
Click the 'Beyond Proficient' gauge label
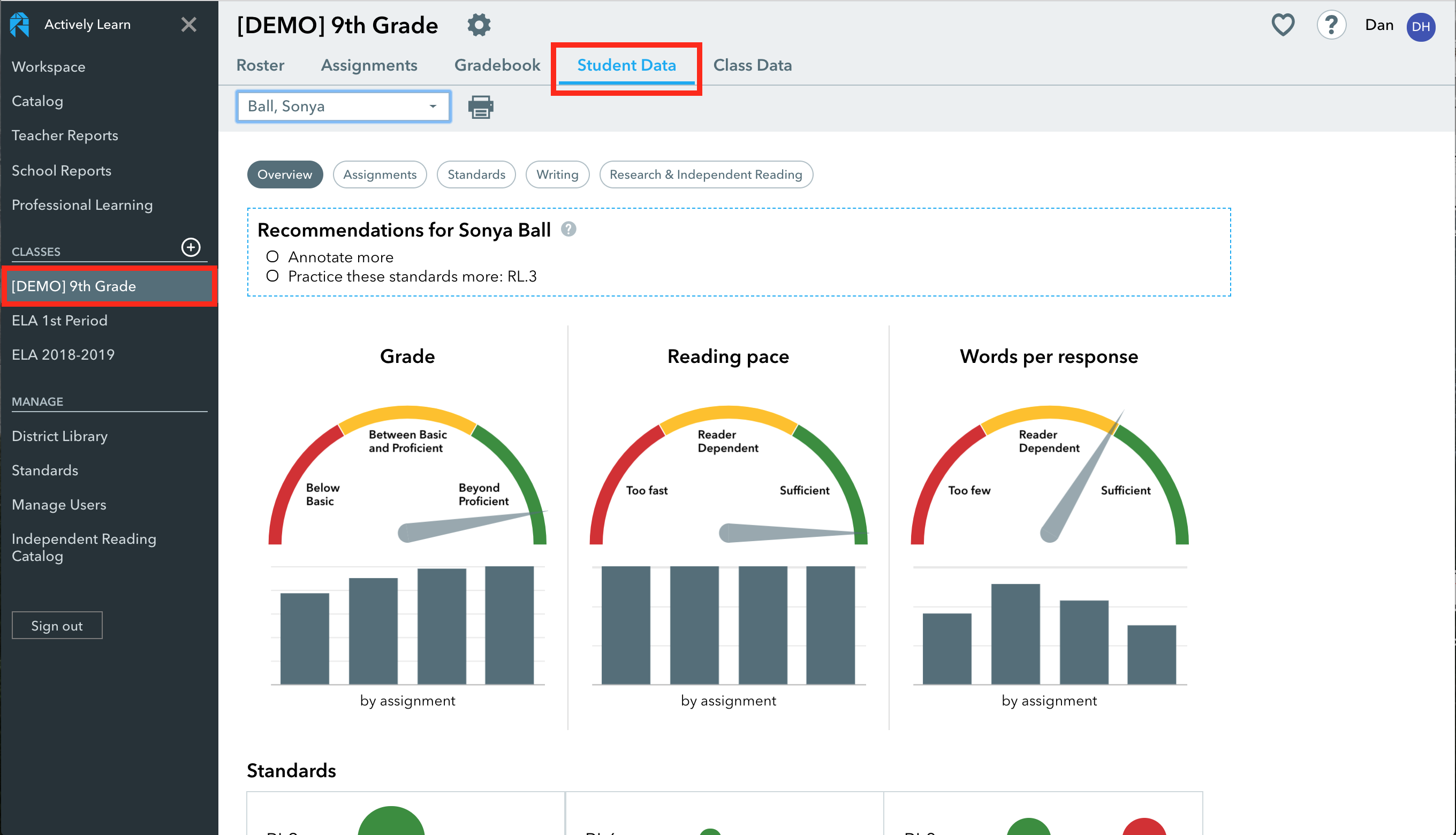click(483, 495)
